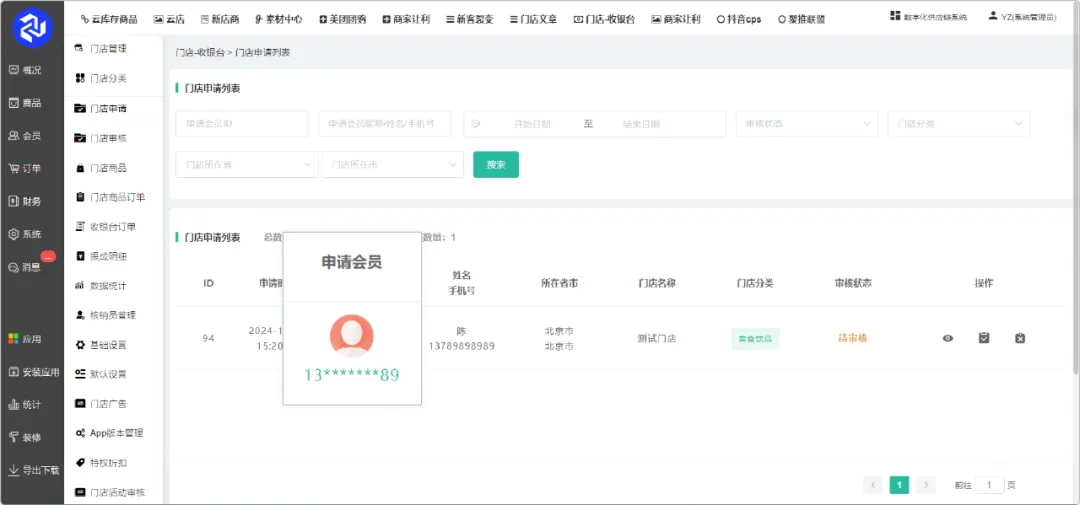Open 门店商品订单 in the submenu

point(110,198)
